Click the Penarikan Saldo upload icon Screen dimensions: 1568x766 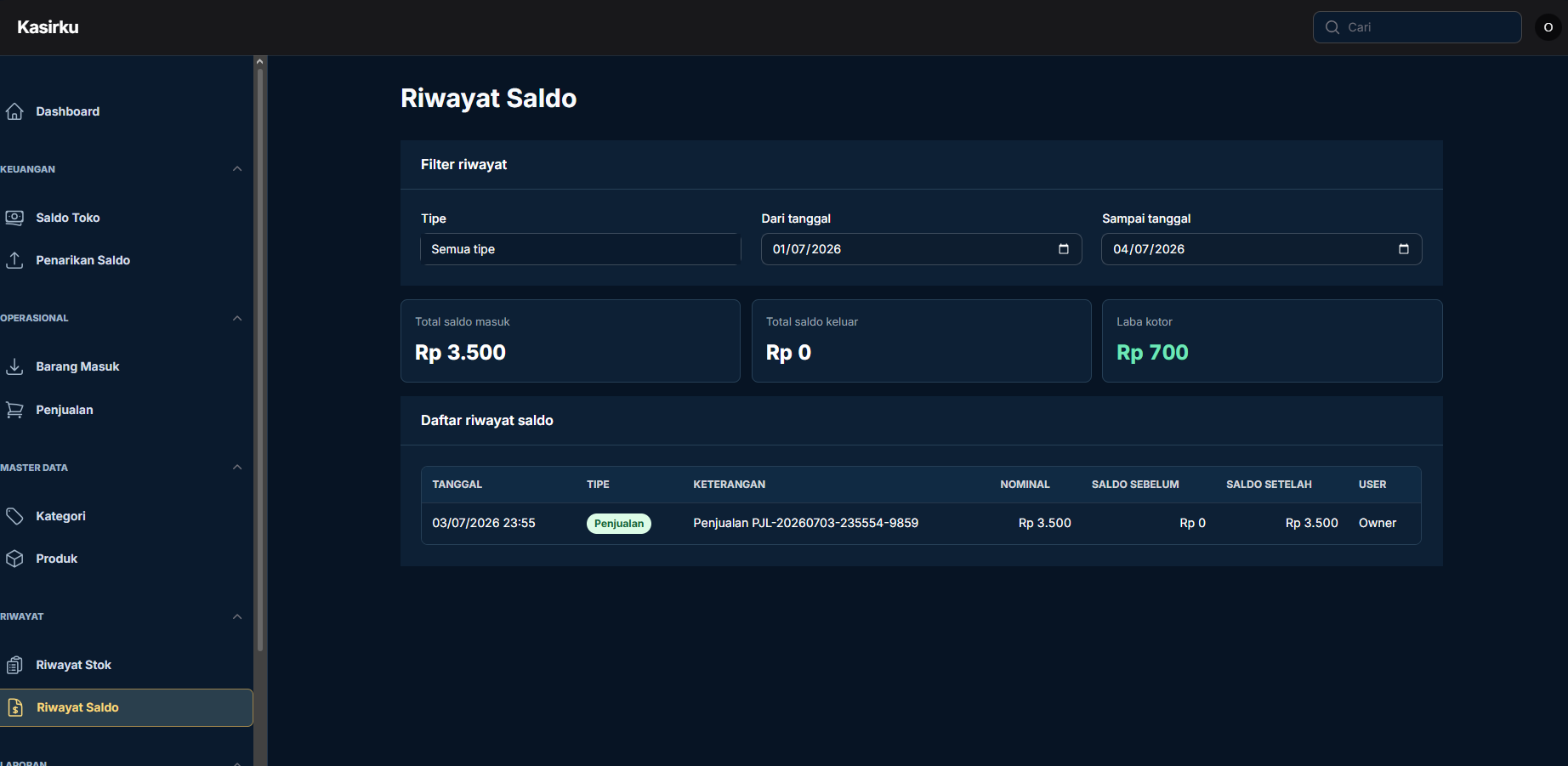tap(14, 260)
